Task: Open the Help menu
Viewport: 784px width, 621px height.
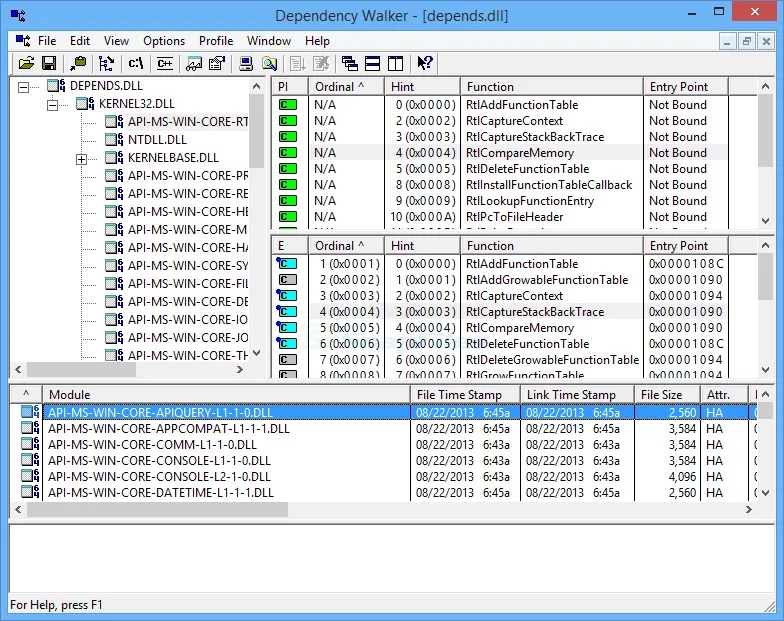Action: click(318, 40)
